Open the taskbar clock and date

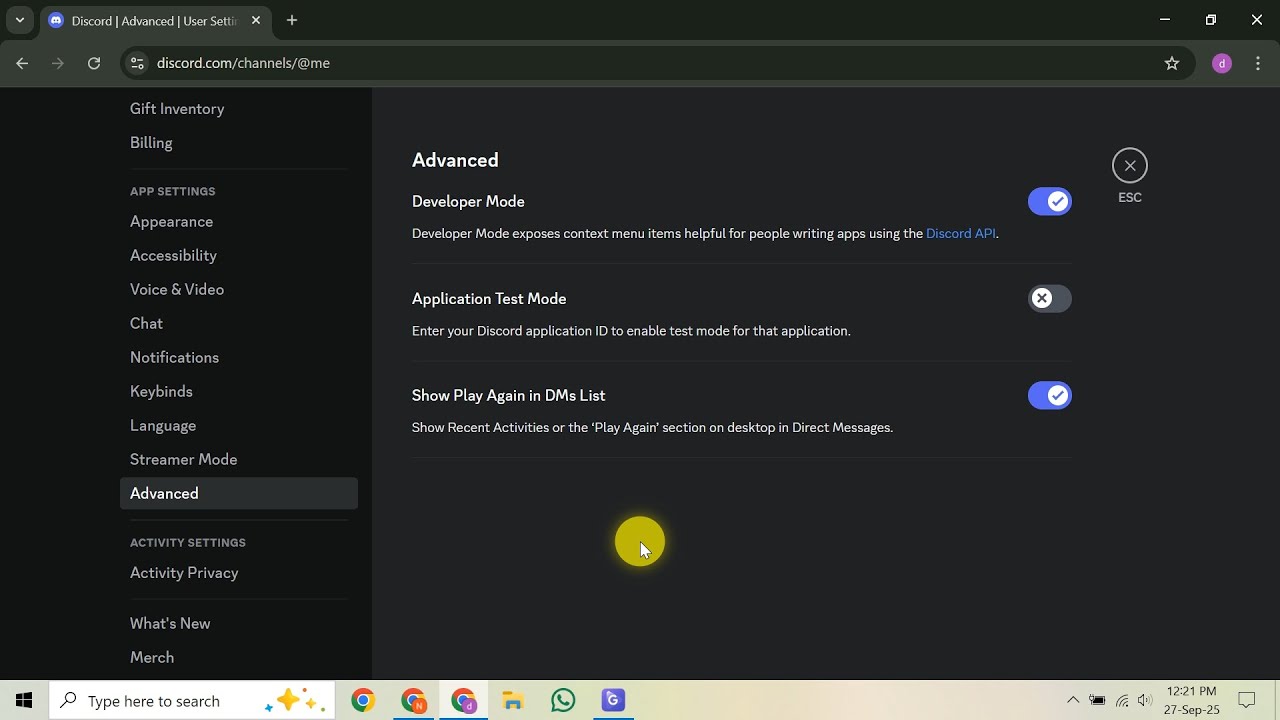click(1191, 701)
